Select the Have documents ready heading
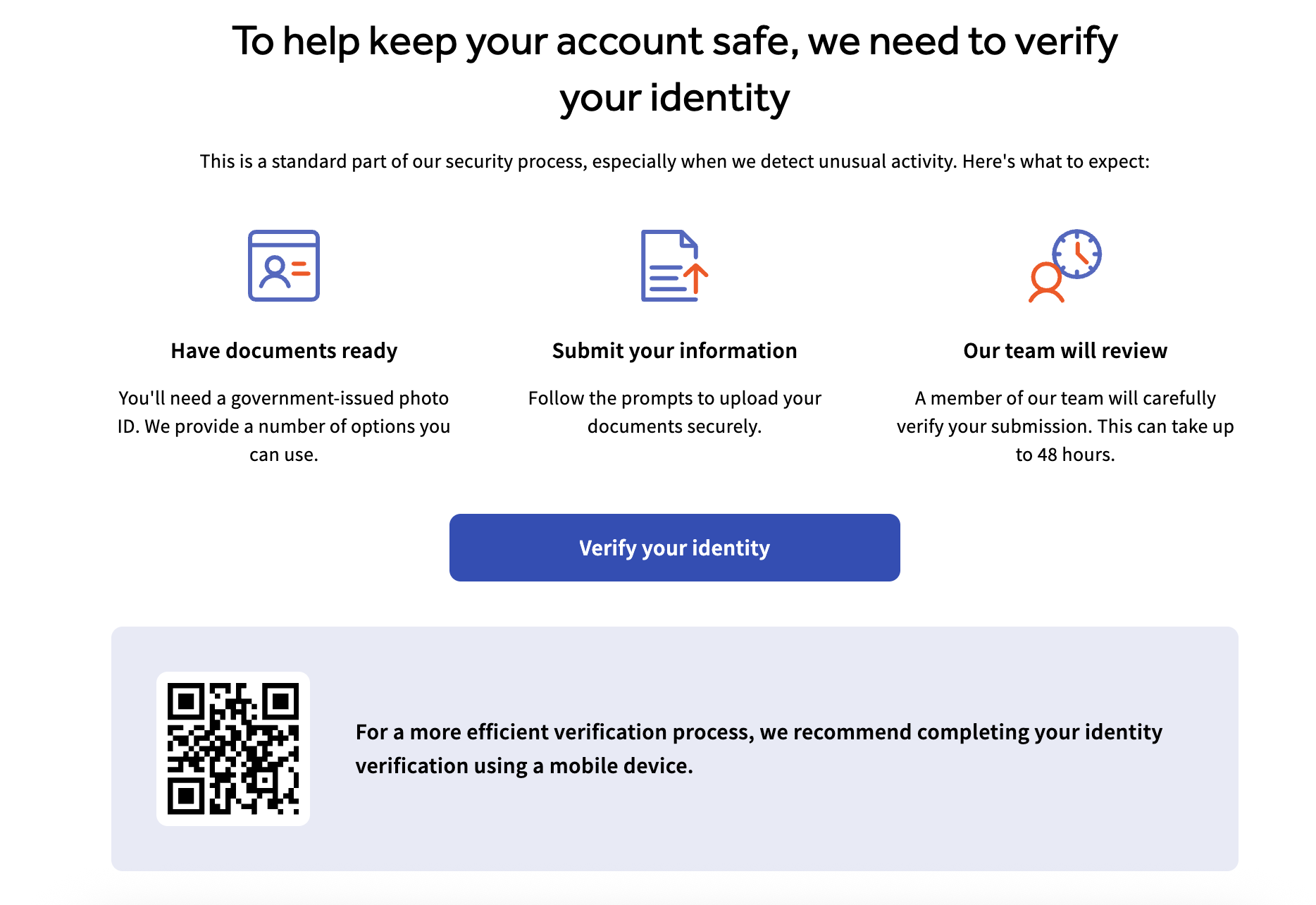The image size is (1316, 905). (x=283, y=350)
